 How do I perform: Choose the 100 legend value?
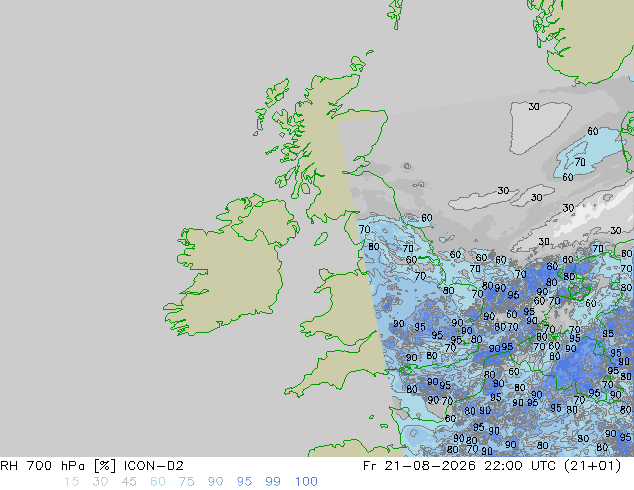tap(306, 482)
